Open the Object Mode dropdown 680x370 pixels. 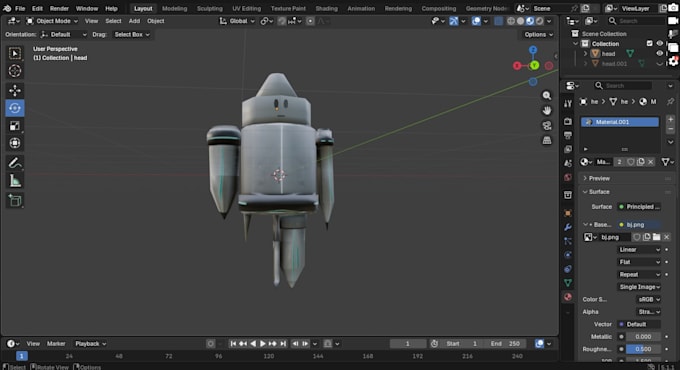pyautogui.click(x=52, y=21)
